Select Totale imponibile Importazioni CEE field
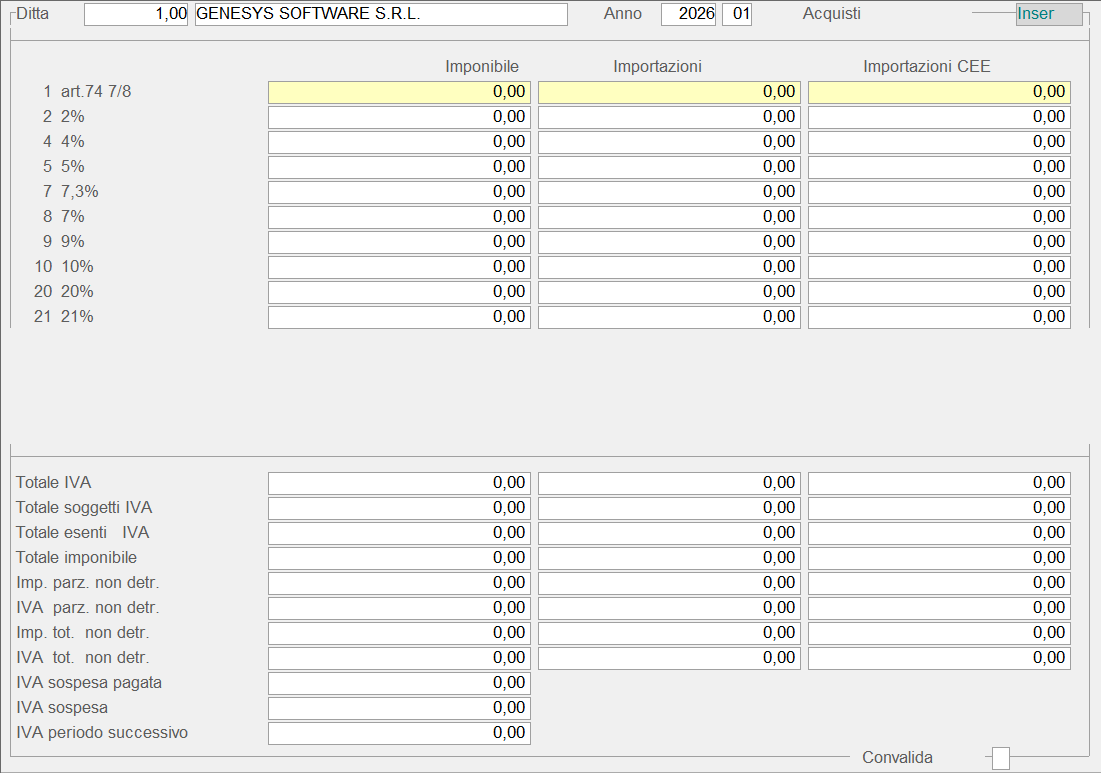Viewport: 1101px width, 773px height. pyautogui.click(x=939, y=558)
